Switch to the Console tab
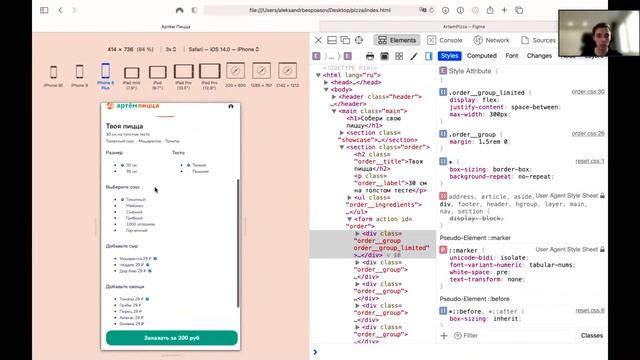Viewport: 640px width, 360px height. 444,40
